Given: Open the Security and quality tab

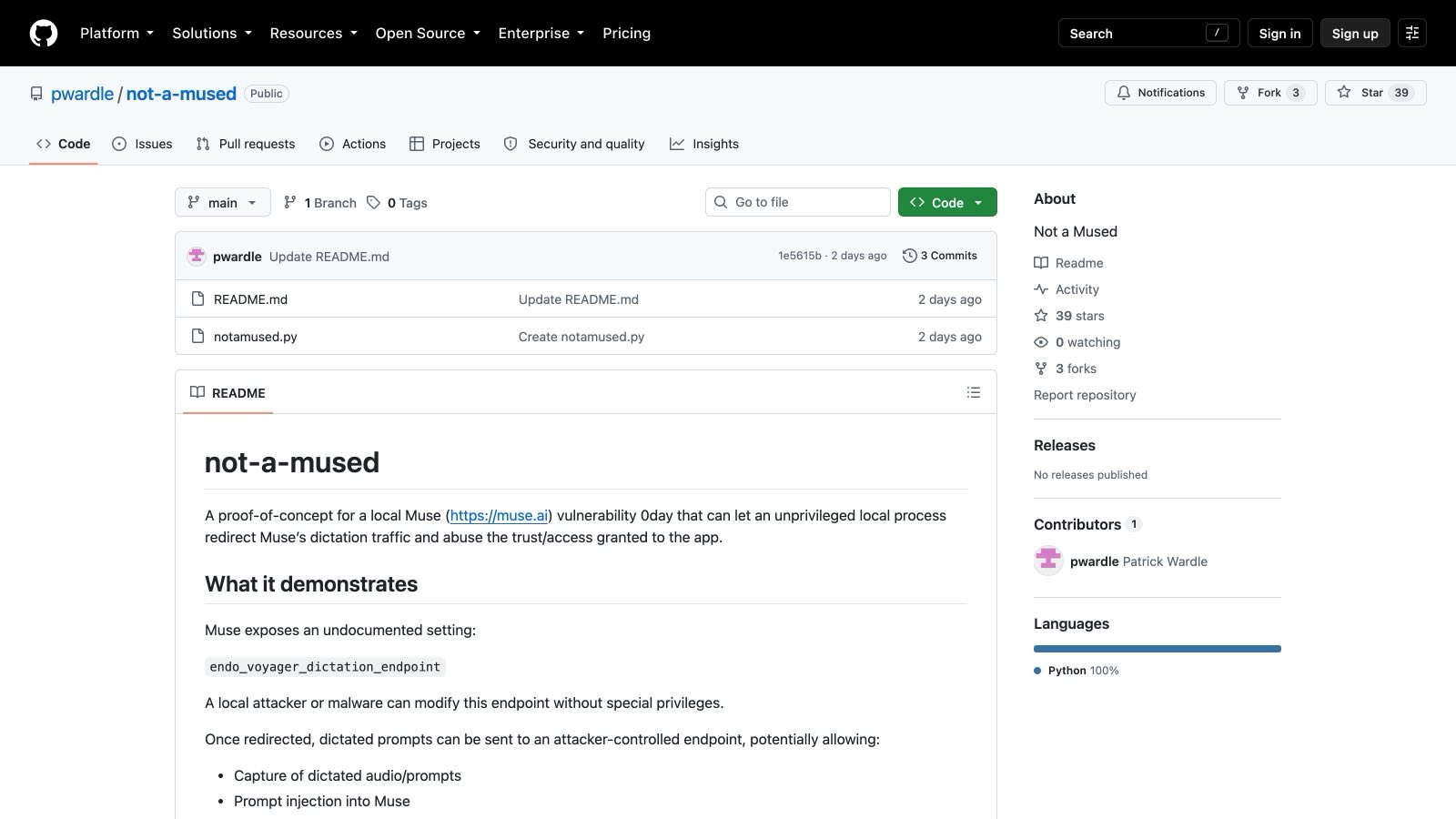Looking at the screenshot, I should pyautogui.click(x=574, y=144).
